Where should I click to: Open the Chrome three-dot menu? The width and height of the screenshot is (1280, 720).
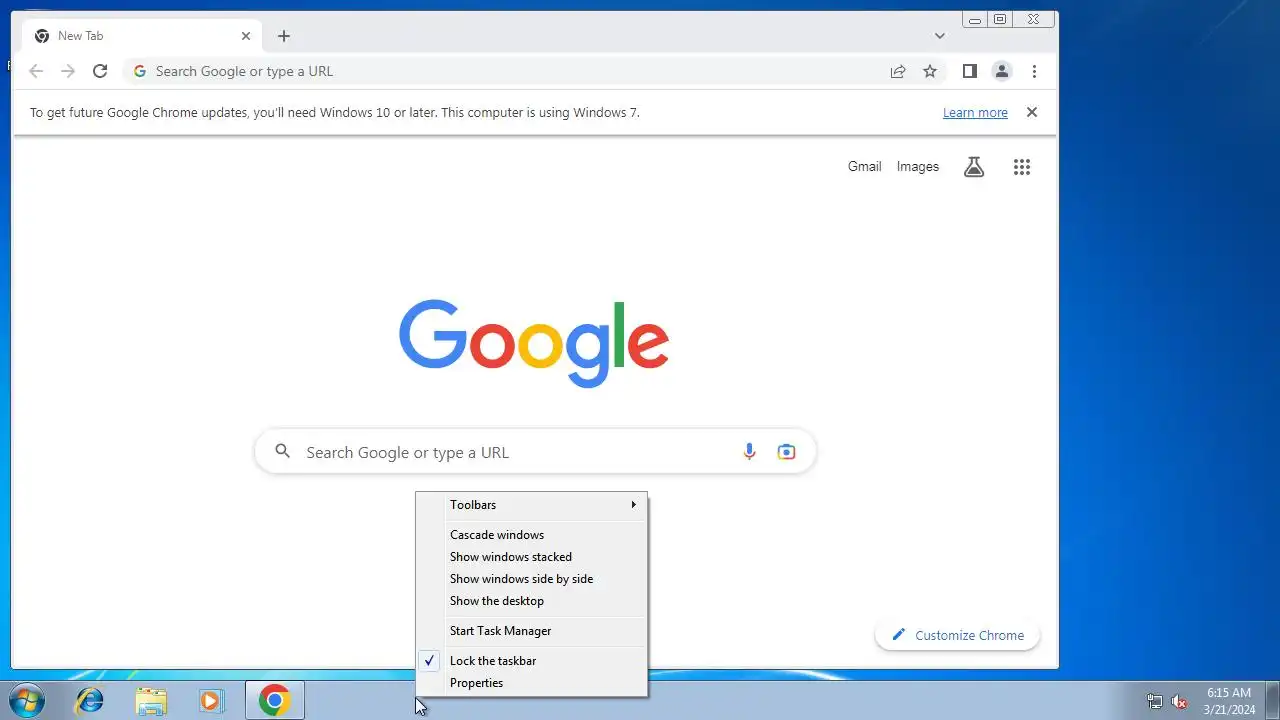pos(1034,71)
